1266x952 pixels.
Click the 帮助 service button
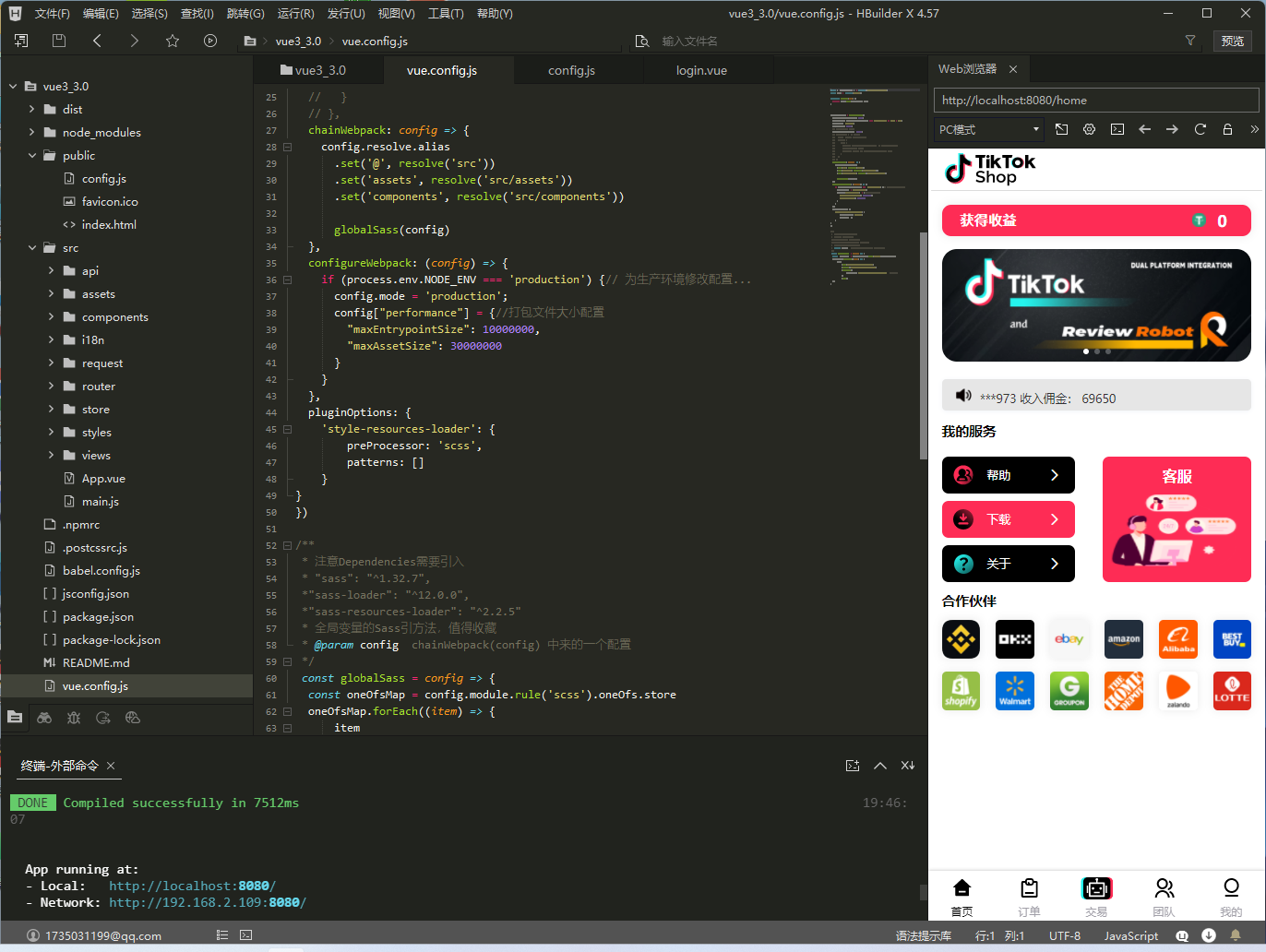[x=1009, y=475]
